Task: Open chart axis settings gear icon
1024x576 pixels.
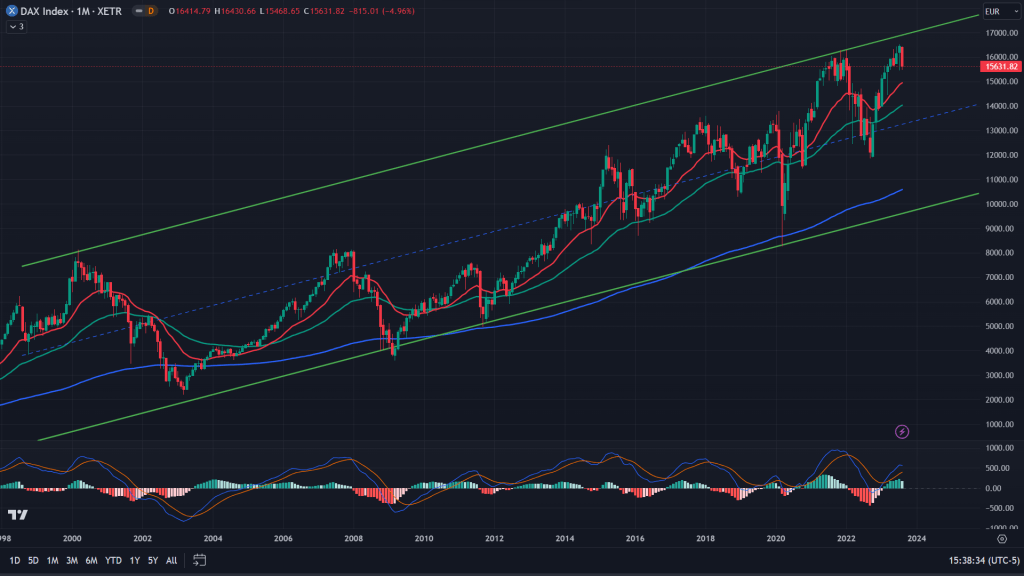Action: 1001,538
